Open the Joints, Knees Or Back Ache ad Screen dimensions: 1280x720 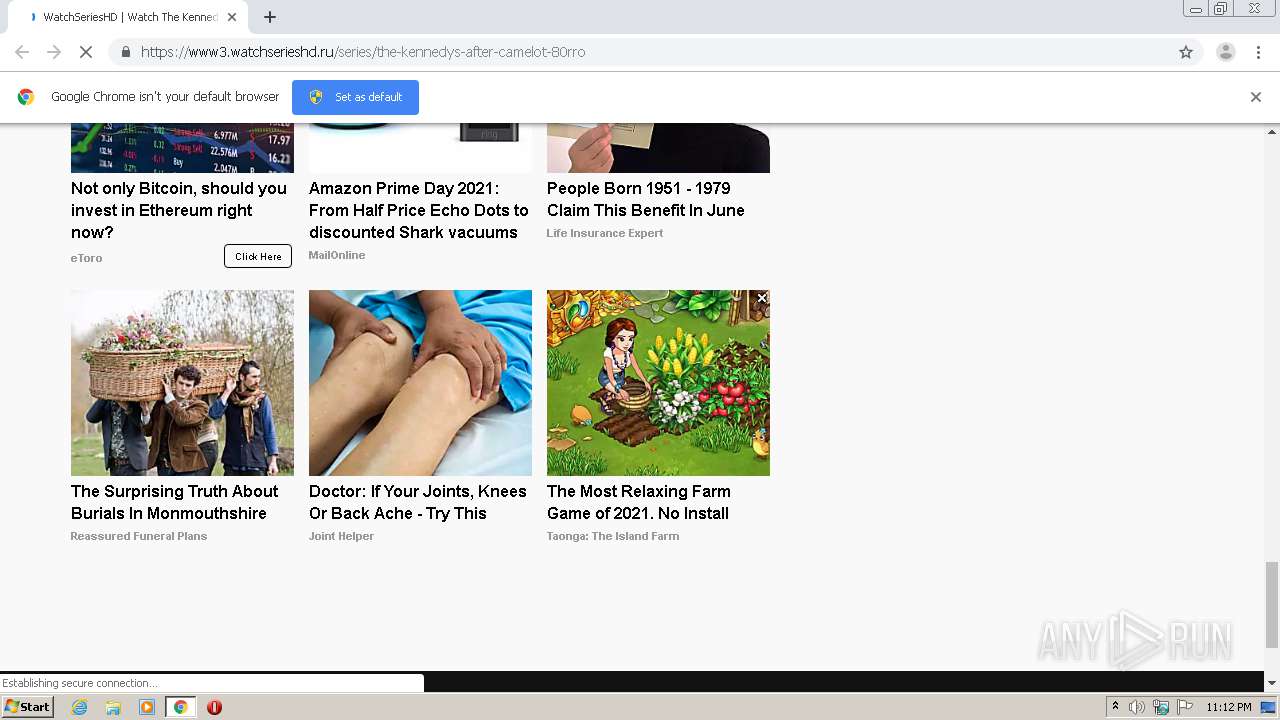418,502
